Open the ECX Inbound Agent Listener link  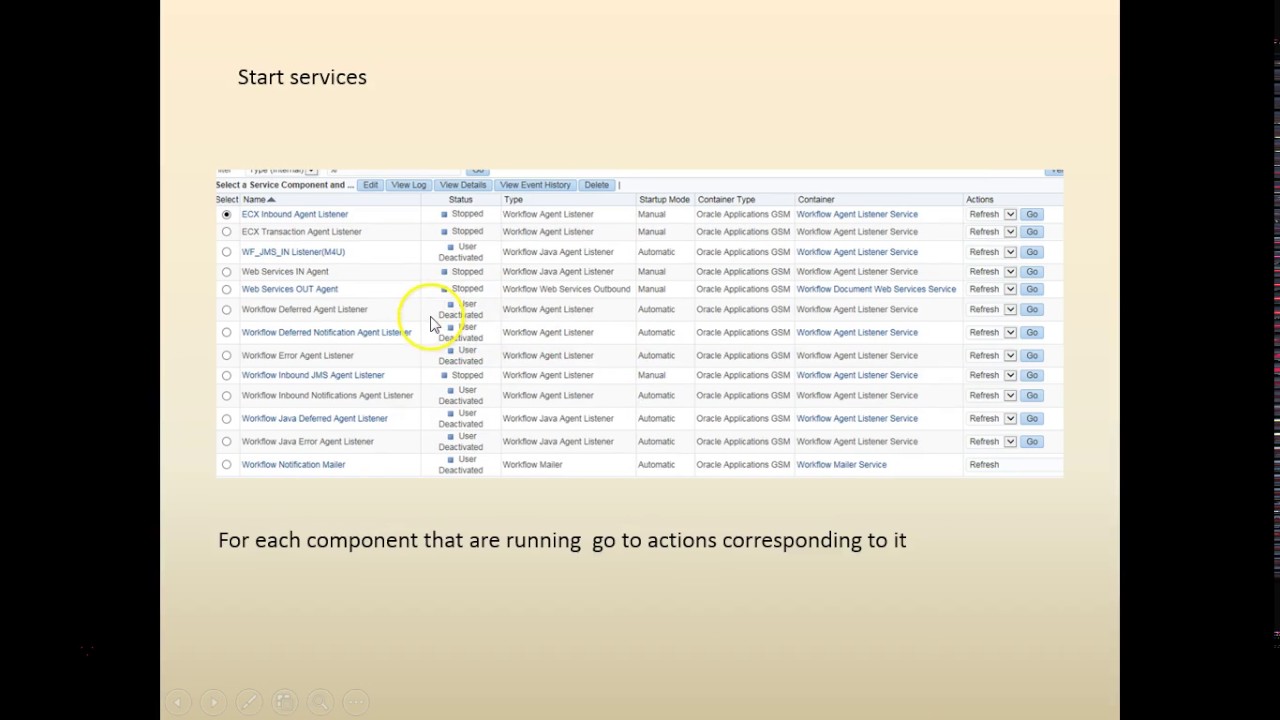[x=295, y=214]
